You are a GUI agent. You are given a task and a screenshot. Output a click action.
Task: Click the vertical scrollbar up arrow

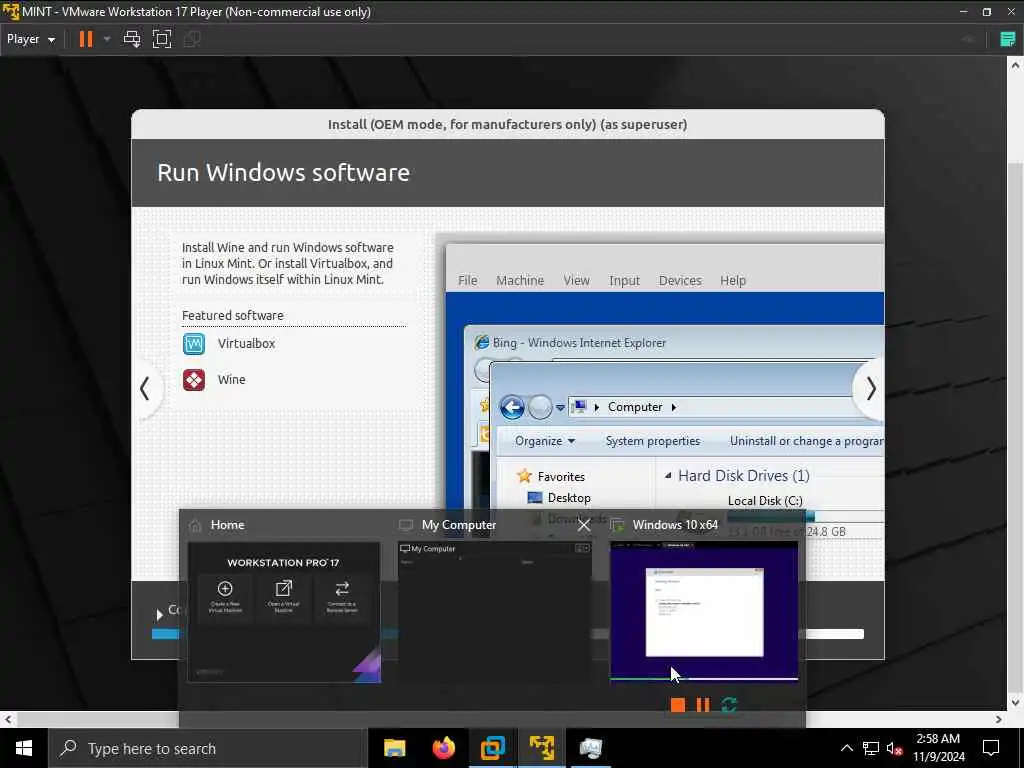click(x=1014, y=65)
